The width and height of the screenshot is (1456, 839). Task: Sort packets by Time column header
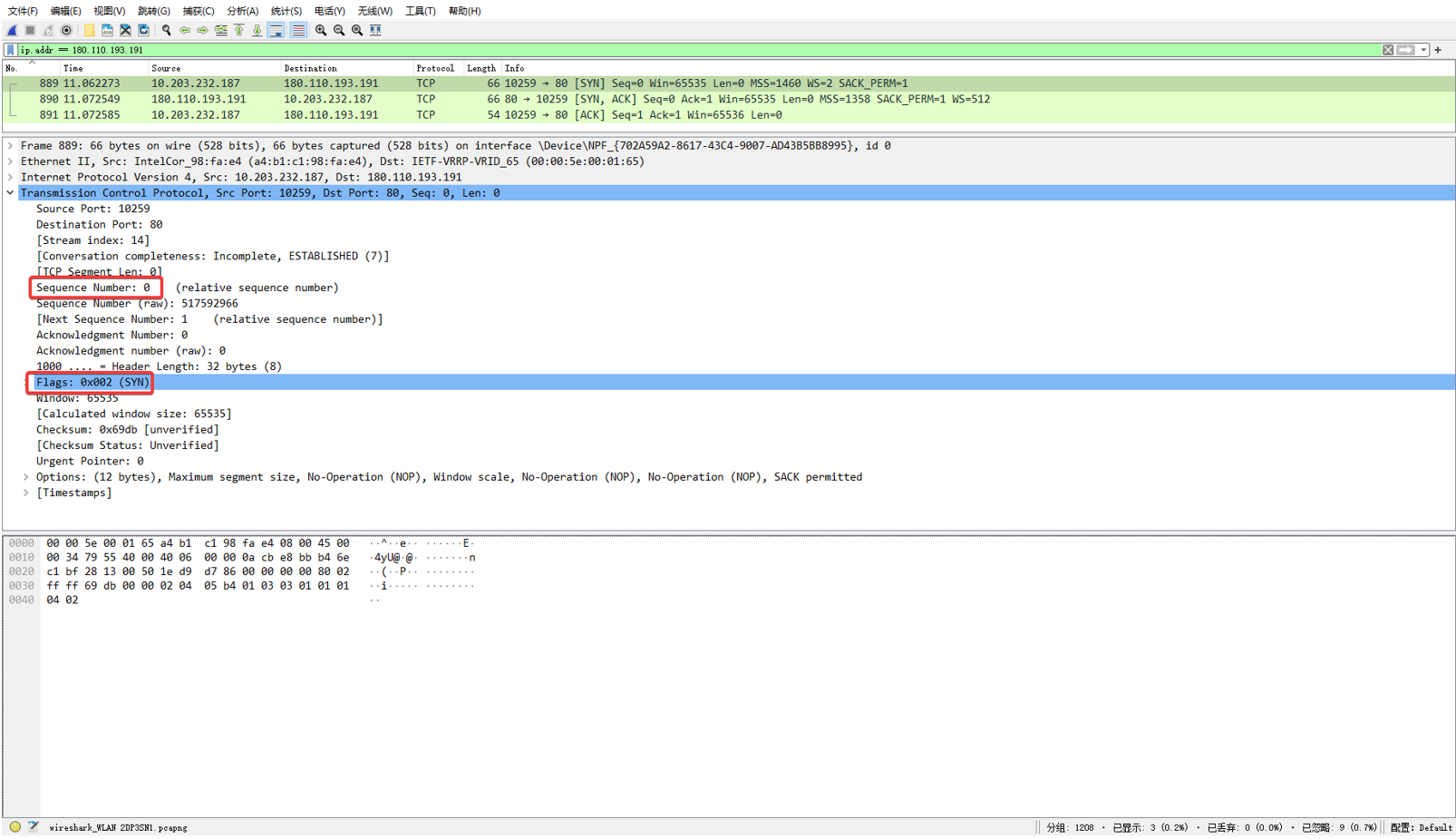pos(102,68)
